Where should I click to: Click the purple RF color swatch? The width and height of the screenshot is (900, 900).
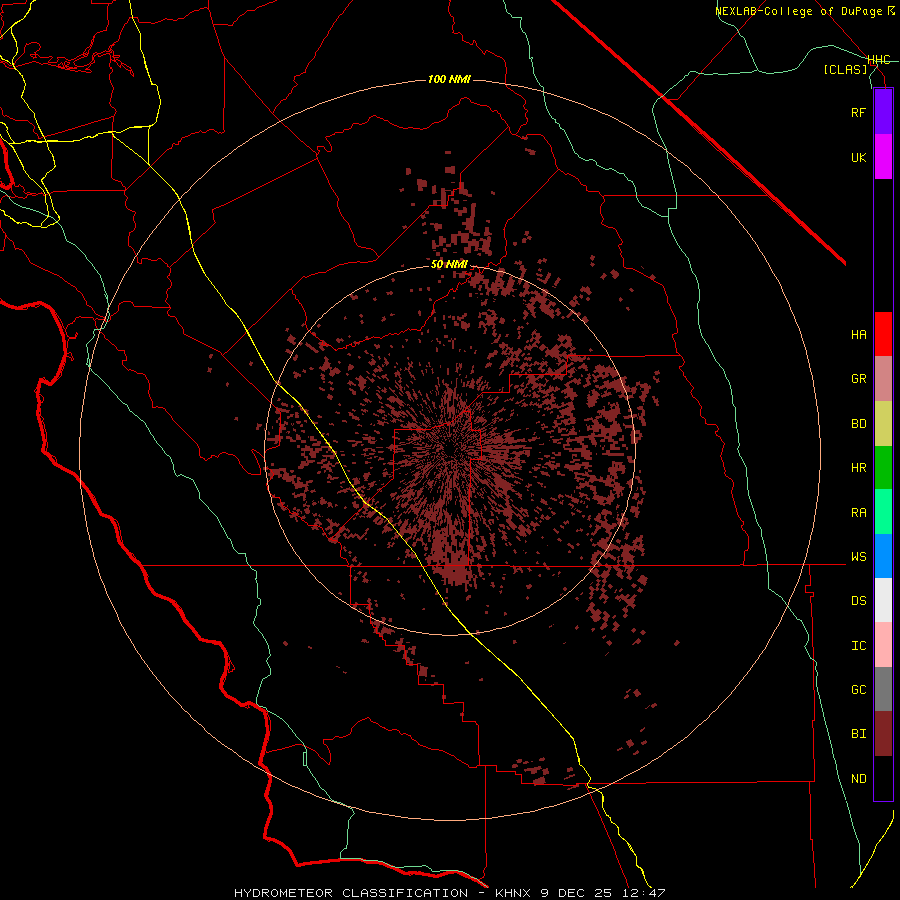[883, 112]
